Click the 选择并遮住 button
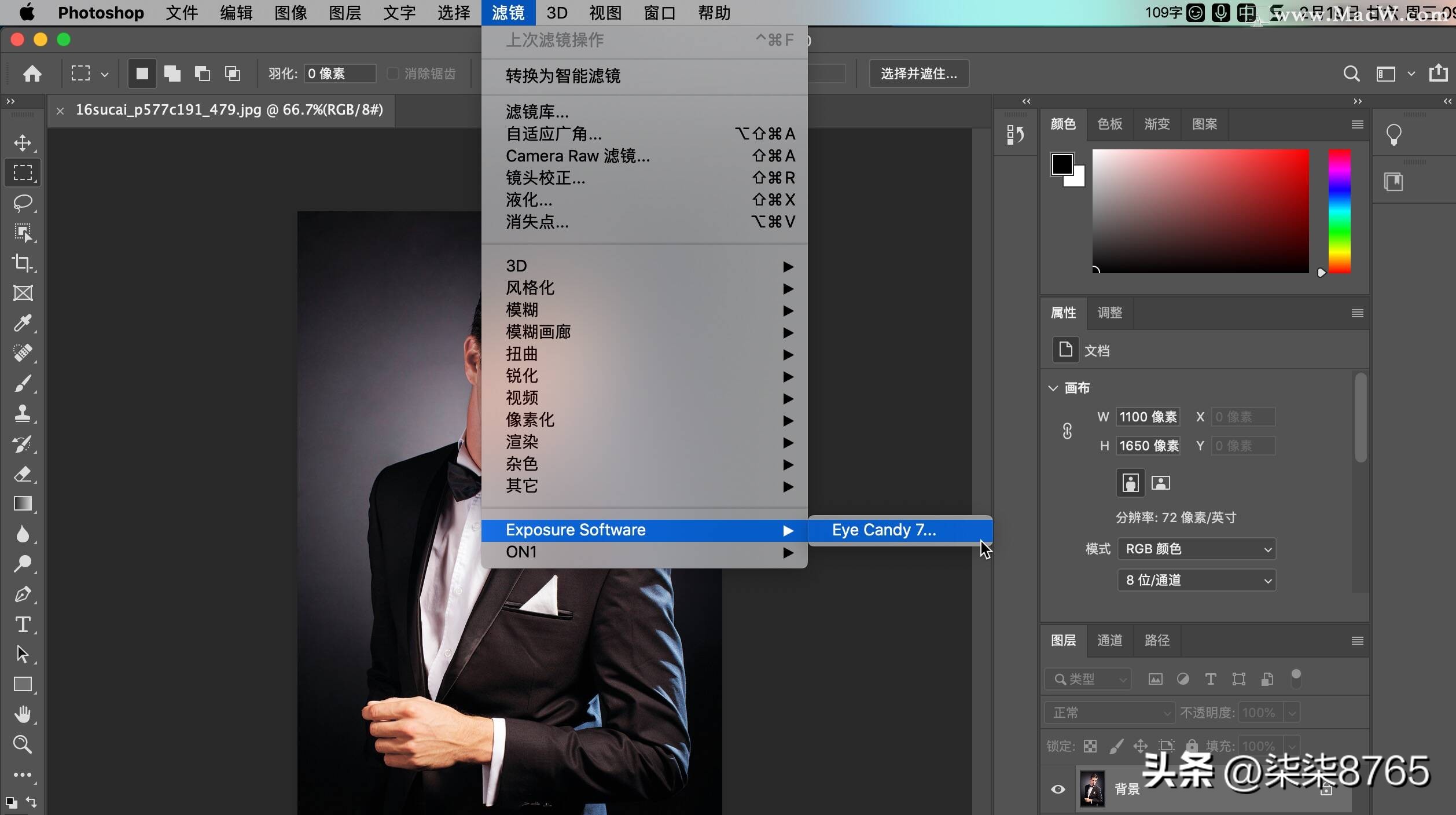This screenshot has height=815, width=1456. click(918, 74)
